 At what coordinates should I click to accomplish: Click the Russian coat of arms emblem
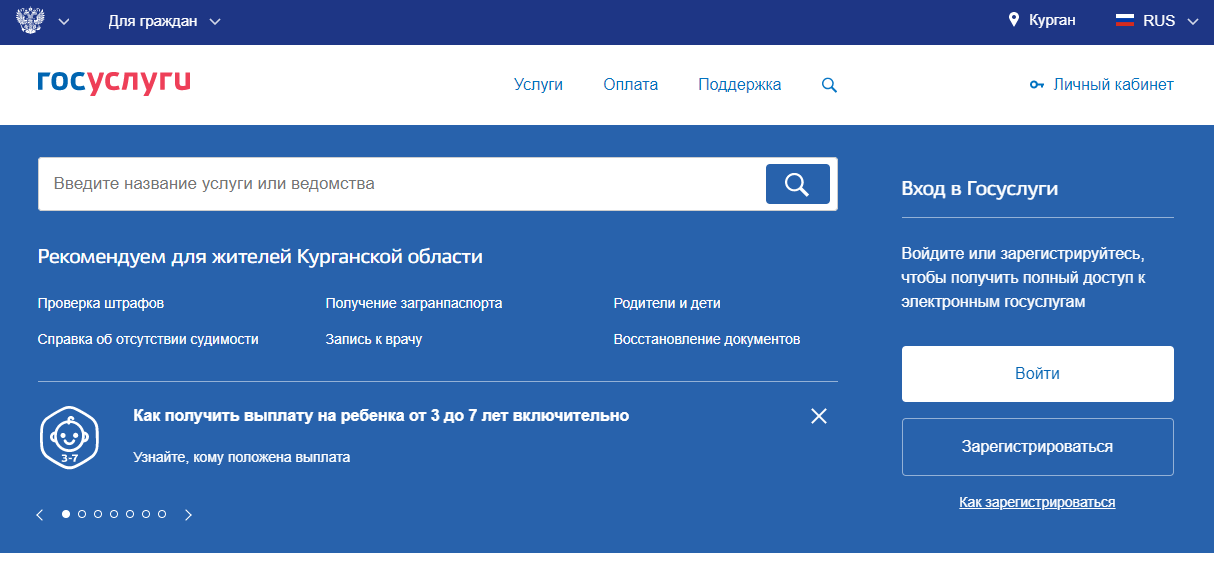tap(31, 20)
